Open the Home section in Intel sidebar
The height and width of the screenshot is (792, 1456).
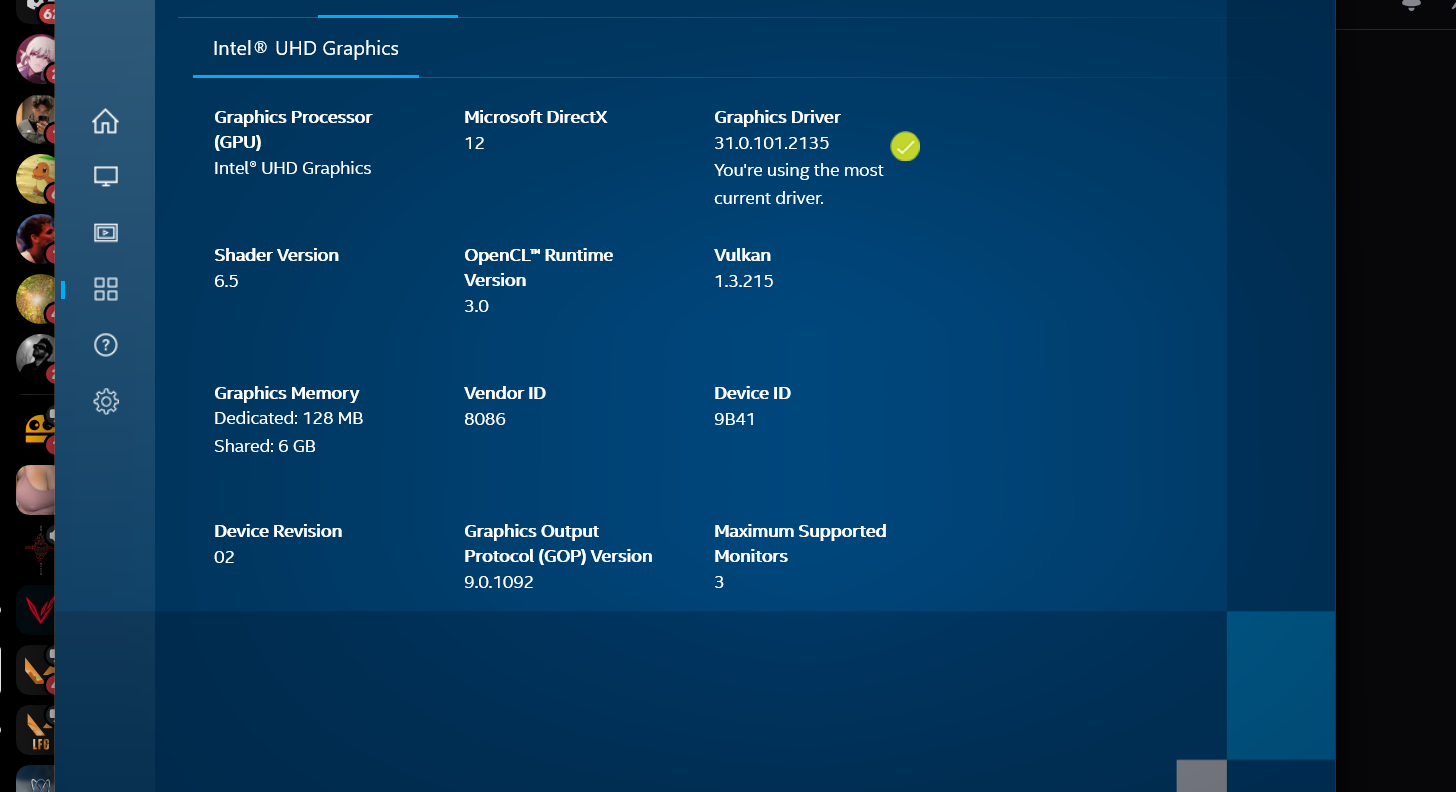[105, 122]
